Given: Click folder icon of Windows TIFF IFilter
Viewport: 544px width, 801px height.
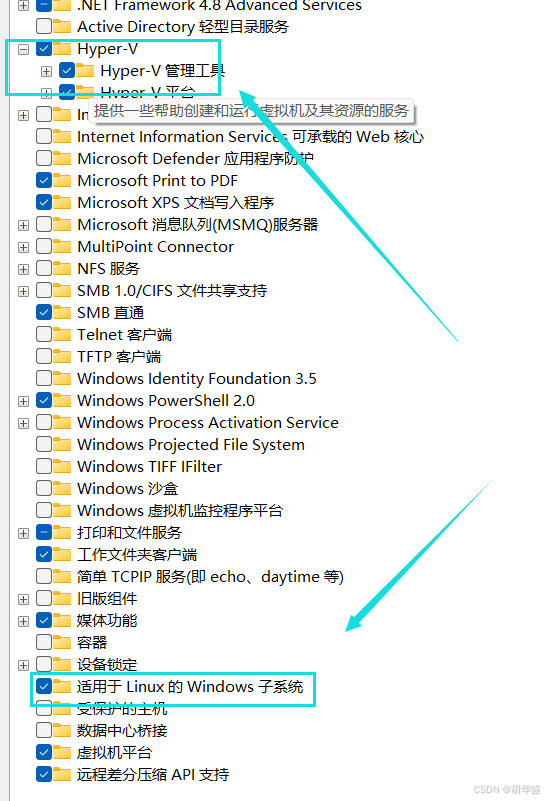Looking at the screenshot, I should pyautogui.click(x=62, y=466).
